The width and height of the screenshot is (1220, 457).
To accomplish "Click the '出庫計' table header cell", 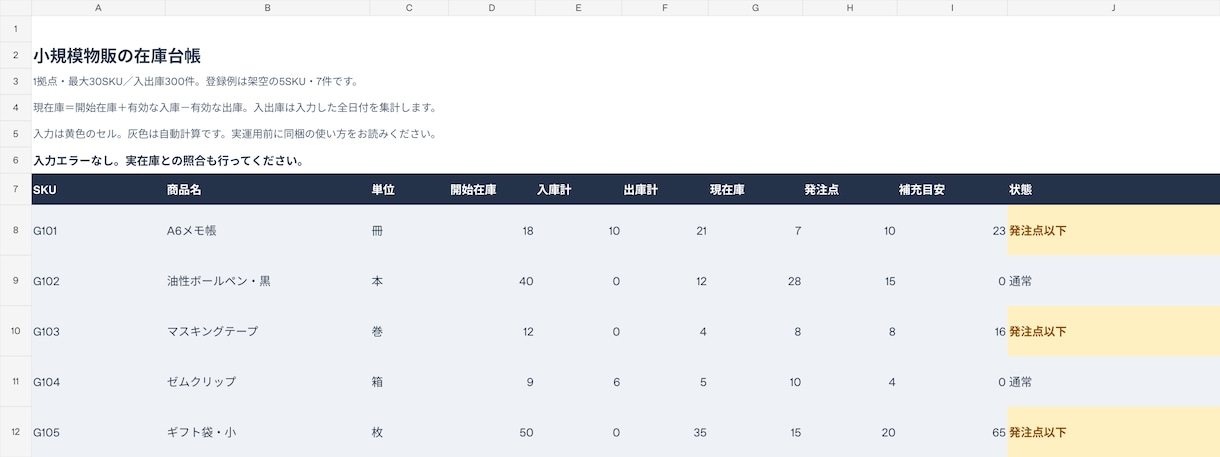I will click(665, 189).
